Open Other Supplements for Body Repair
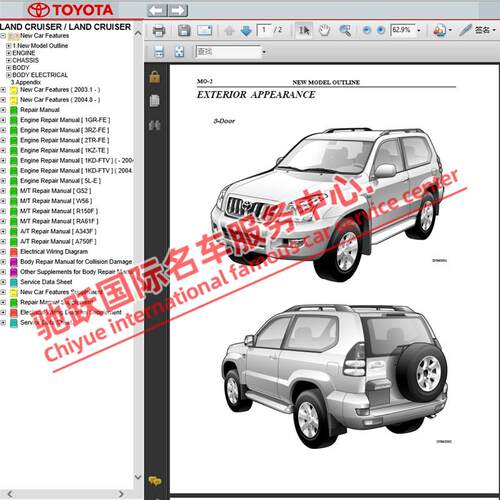Viewport: 500px width, 500px height. pos(75,272)
